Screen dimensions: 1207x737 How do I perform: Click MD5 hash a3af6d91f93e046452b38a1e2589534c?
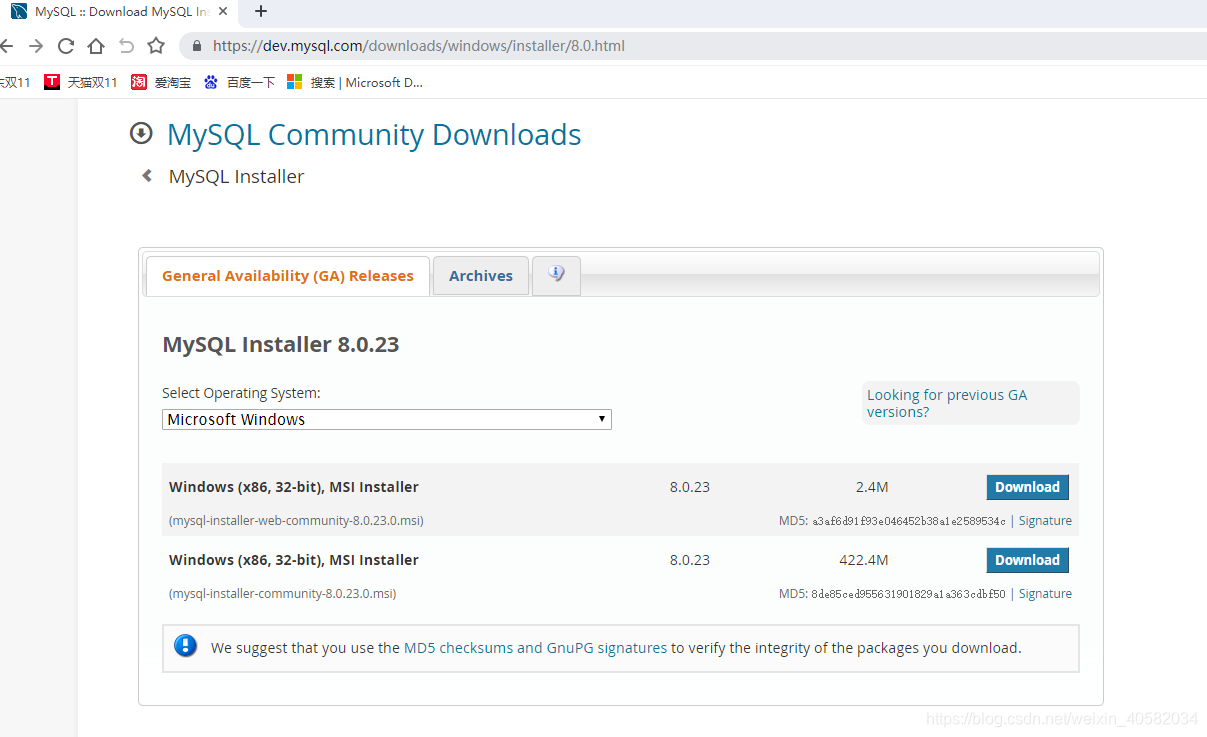point(909,521)
